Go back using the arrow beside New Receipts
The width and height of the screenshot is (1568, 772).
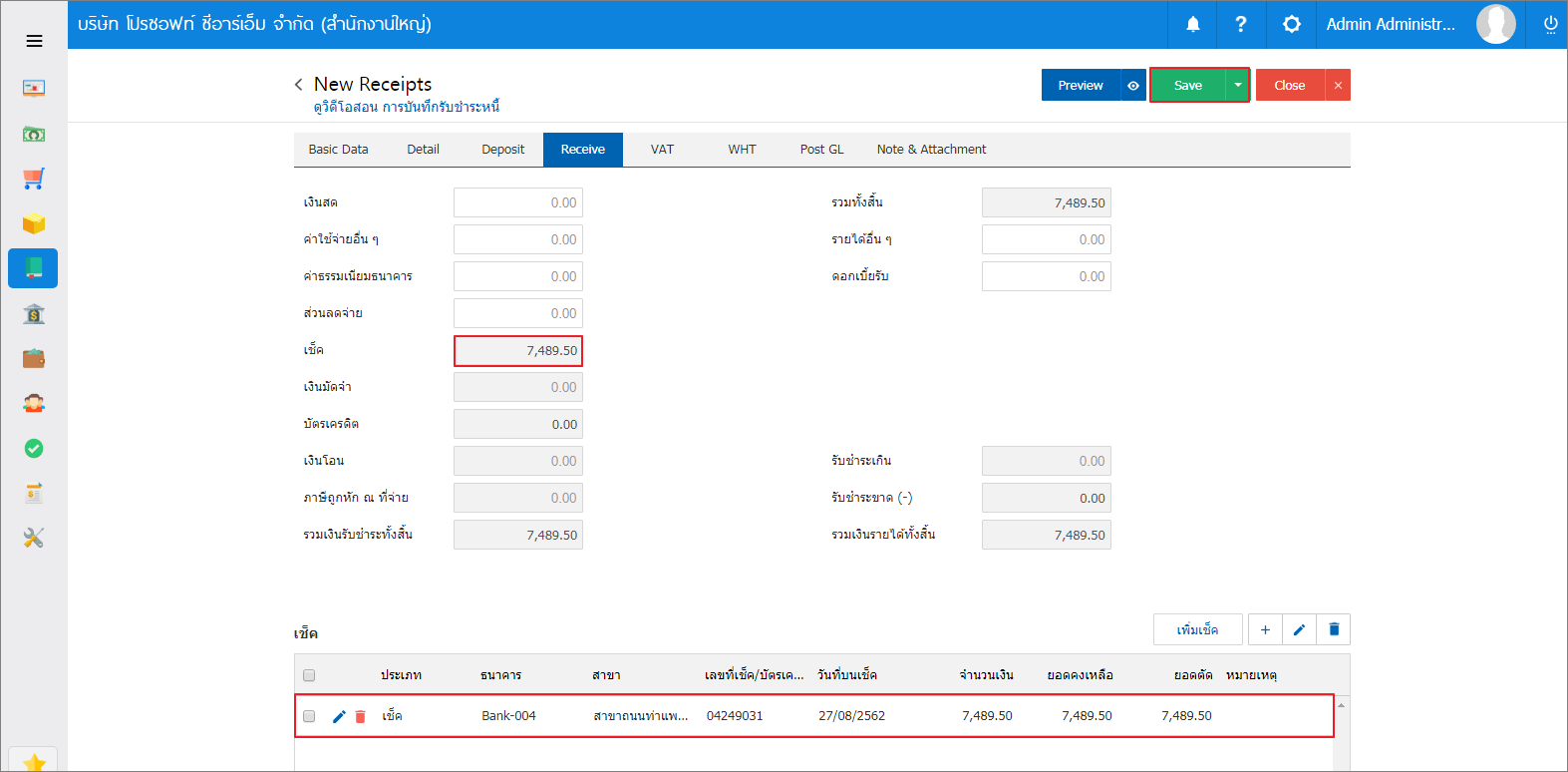[x=298, y=85]
